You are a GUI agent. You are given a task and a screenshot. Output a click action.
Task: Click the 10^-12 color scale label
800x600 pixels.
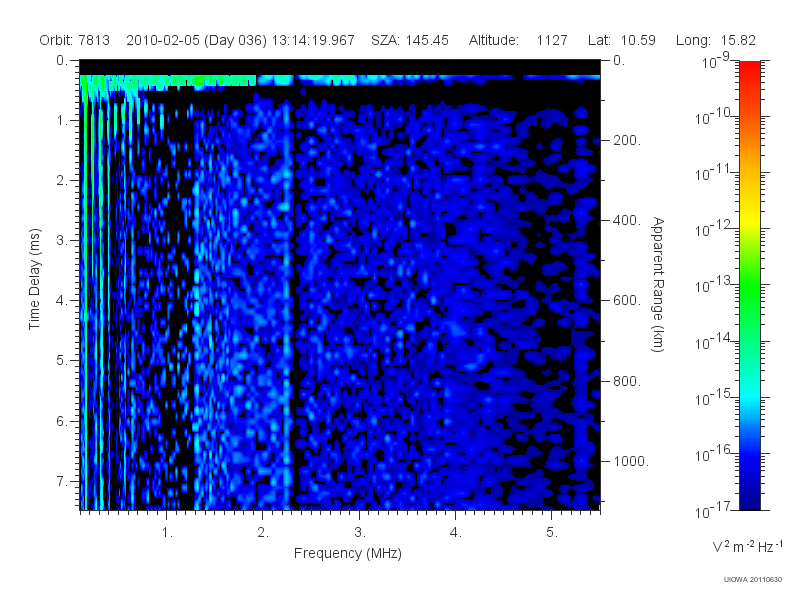point(713,229)
